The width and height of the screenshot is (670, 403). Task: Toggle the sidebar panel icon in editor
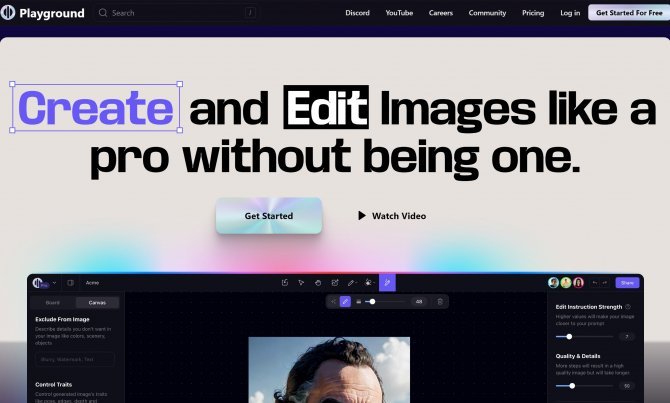coord(71,282)
